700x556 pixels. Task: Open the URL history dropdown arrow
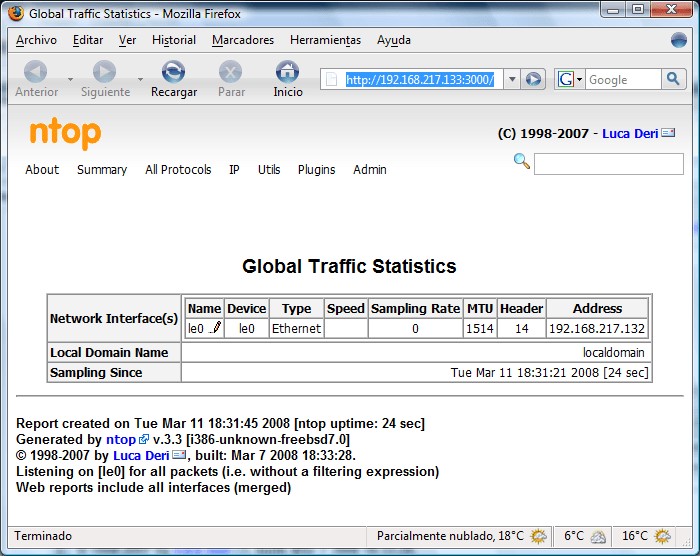(511, 80)
